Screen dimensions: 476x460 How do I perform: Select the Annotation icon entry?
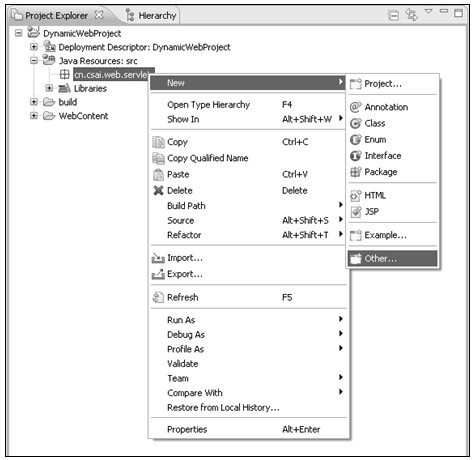355,107
